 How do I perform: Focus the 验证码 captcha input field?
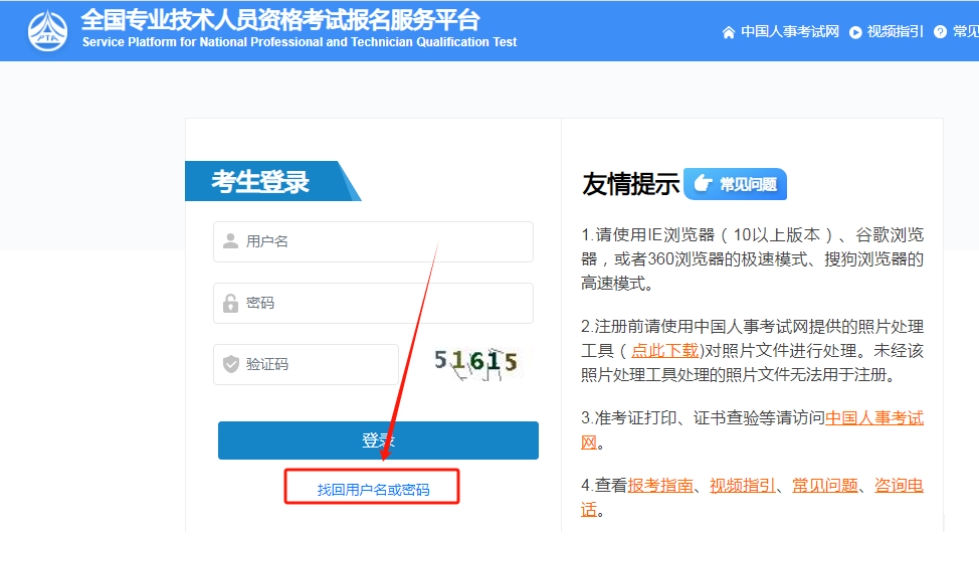coord(318,364)
